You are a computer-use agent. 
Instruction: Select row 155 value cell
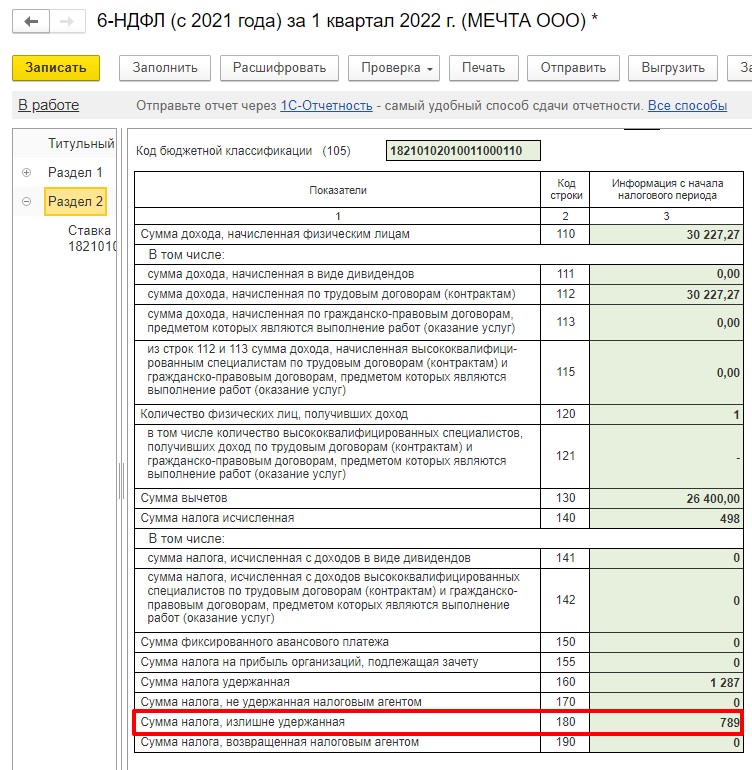click(666, 662)
